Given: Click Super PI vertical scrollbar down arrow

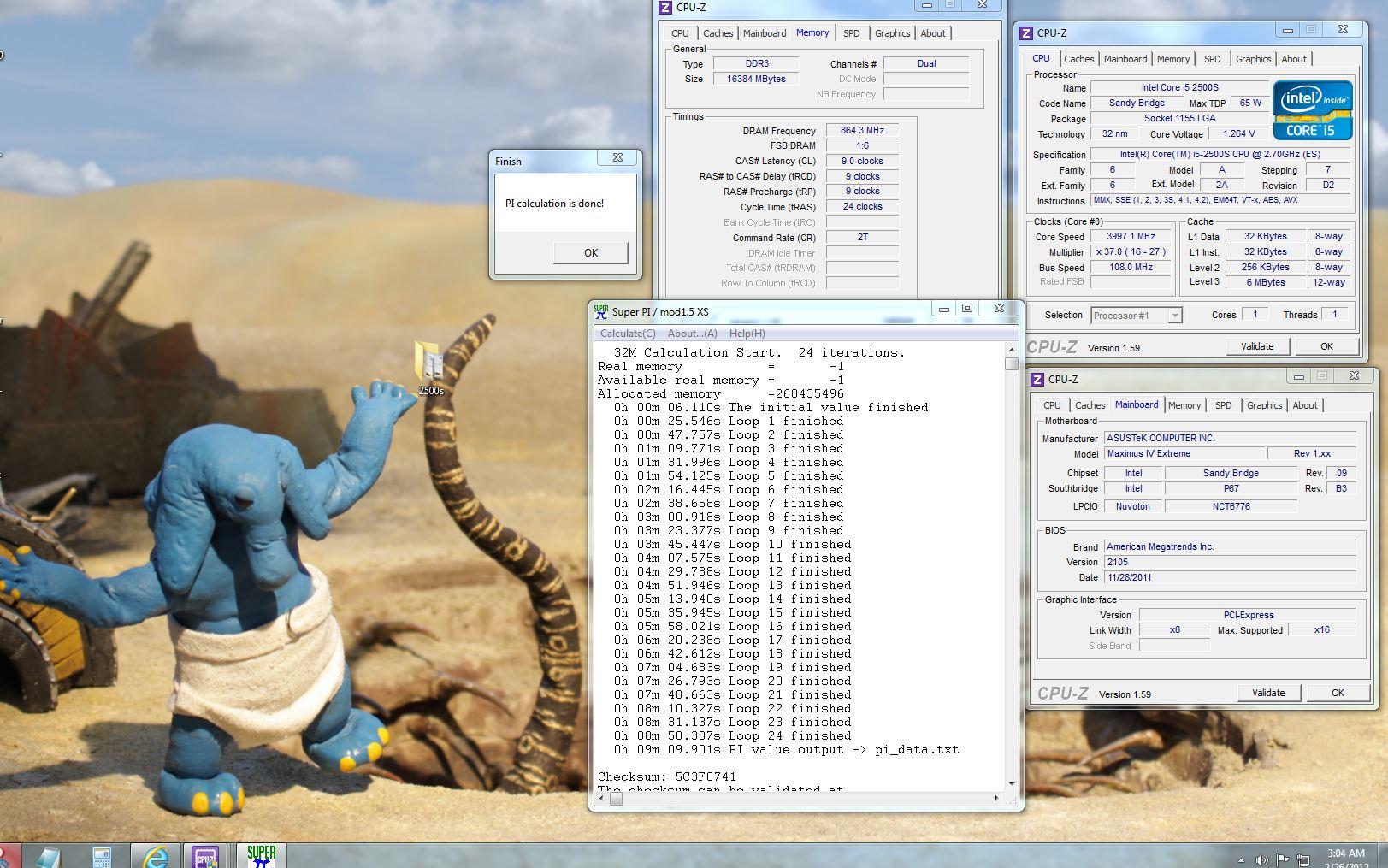Looking at the screenshot, I should click(1012, 783).
